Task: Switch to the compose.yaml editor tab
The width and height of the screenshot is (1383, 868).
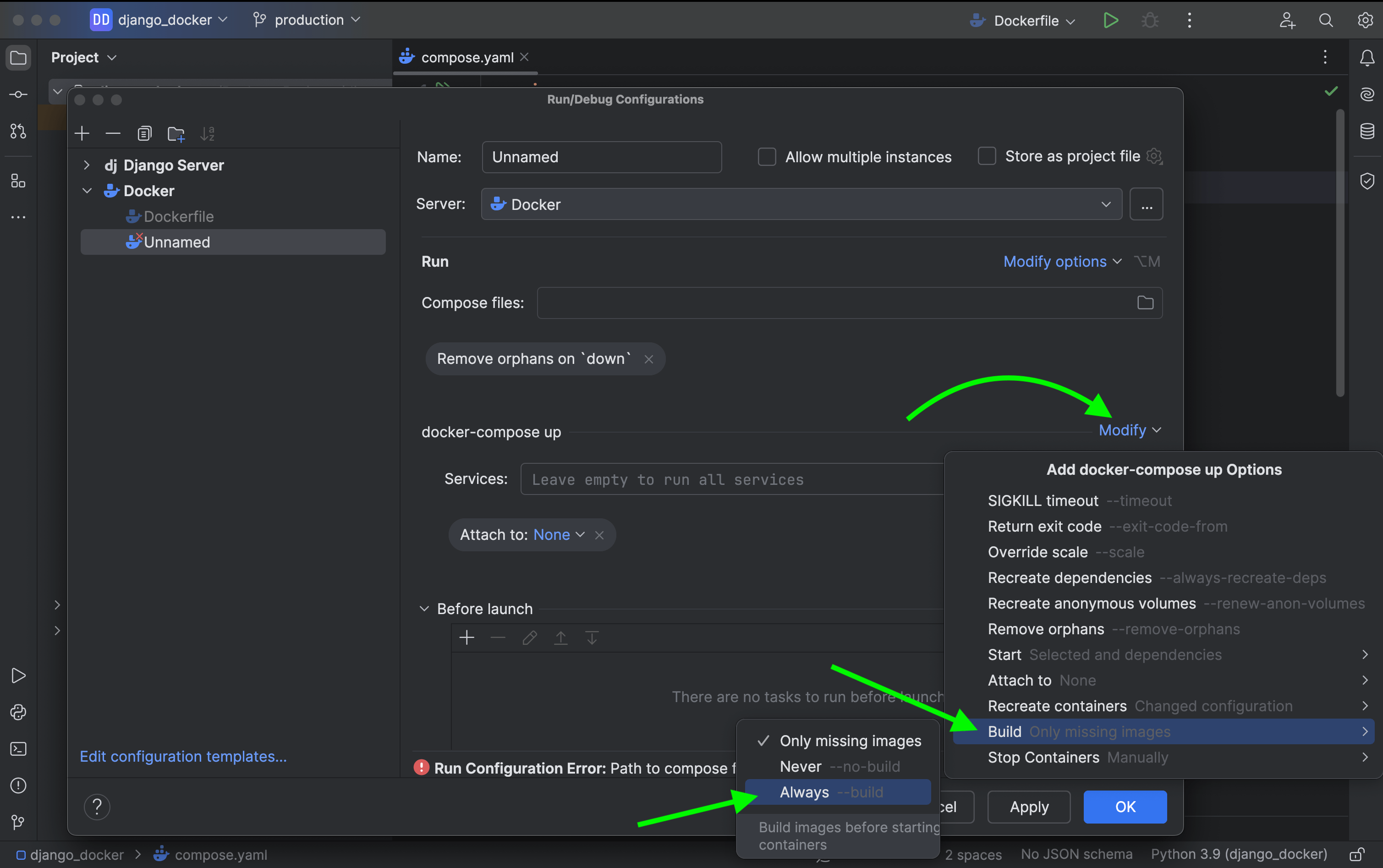Action: pyautogui.click(x=466, y=57)
